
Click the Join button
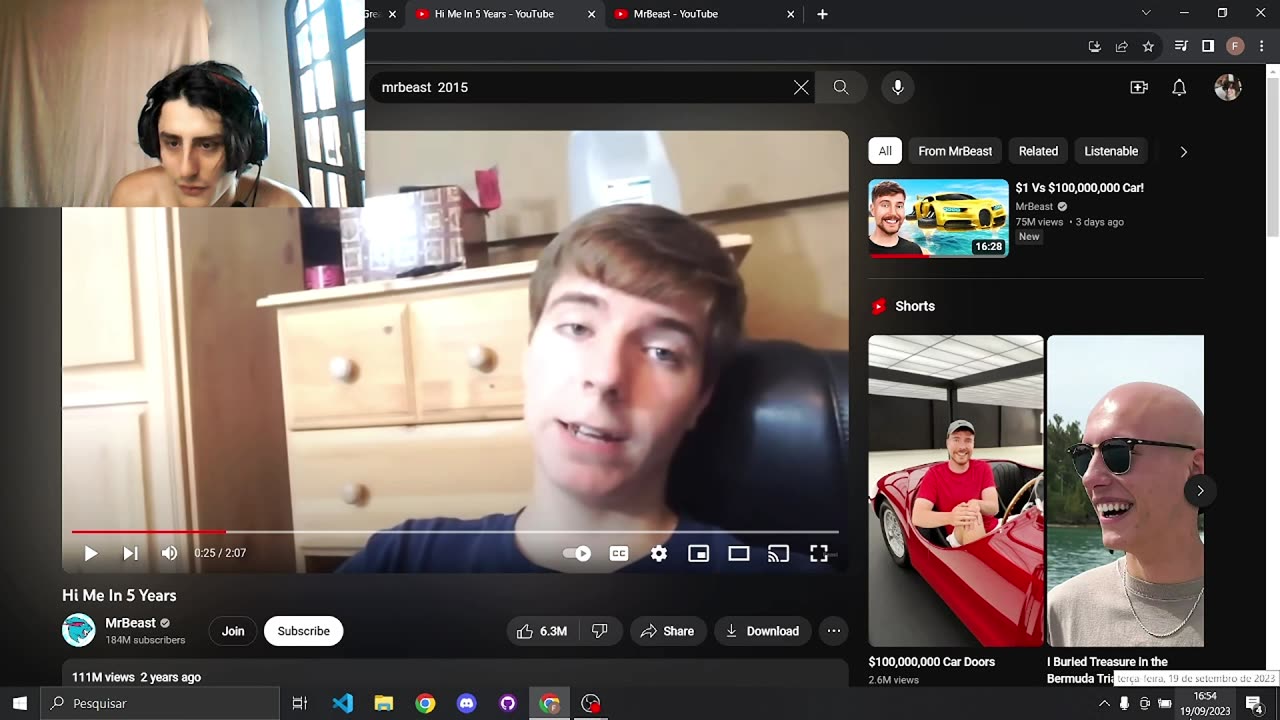[233, 631]
